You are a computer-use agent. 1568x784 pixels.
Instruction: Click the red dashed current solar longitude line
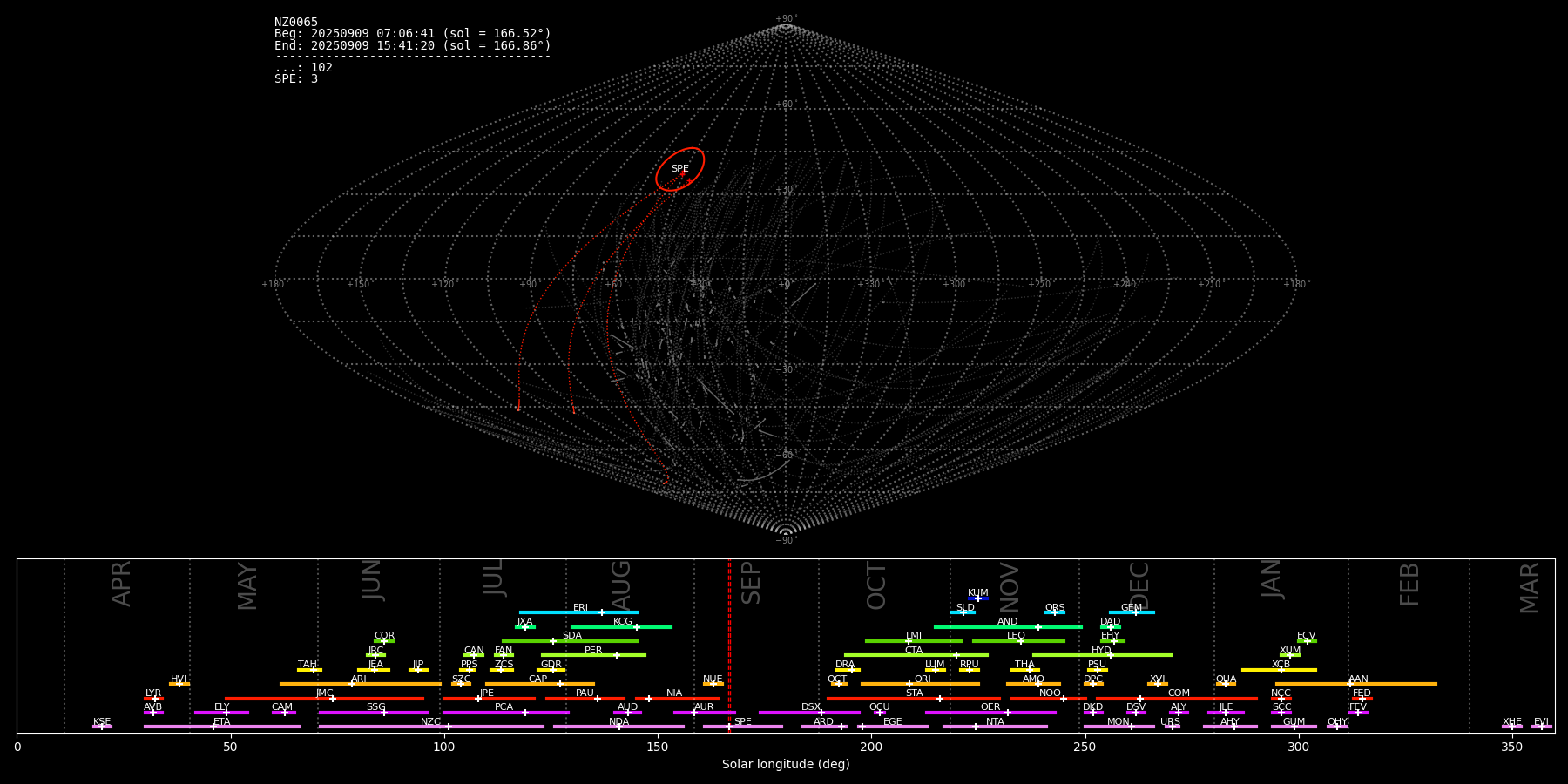(729, 645)
